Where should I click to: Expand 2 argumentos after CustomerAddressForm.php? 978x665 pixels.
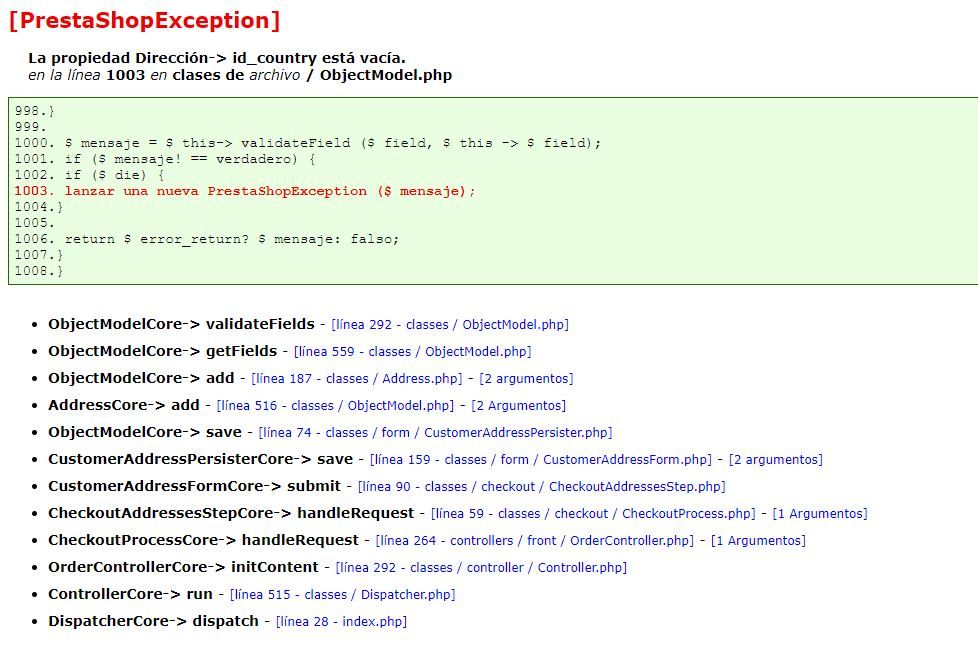click(775, 460)
